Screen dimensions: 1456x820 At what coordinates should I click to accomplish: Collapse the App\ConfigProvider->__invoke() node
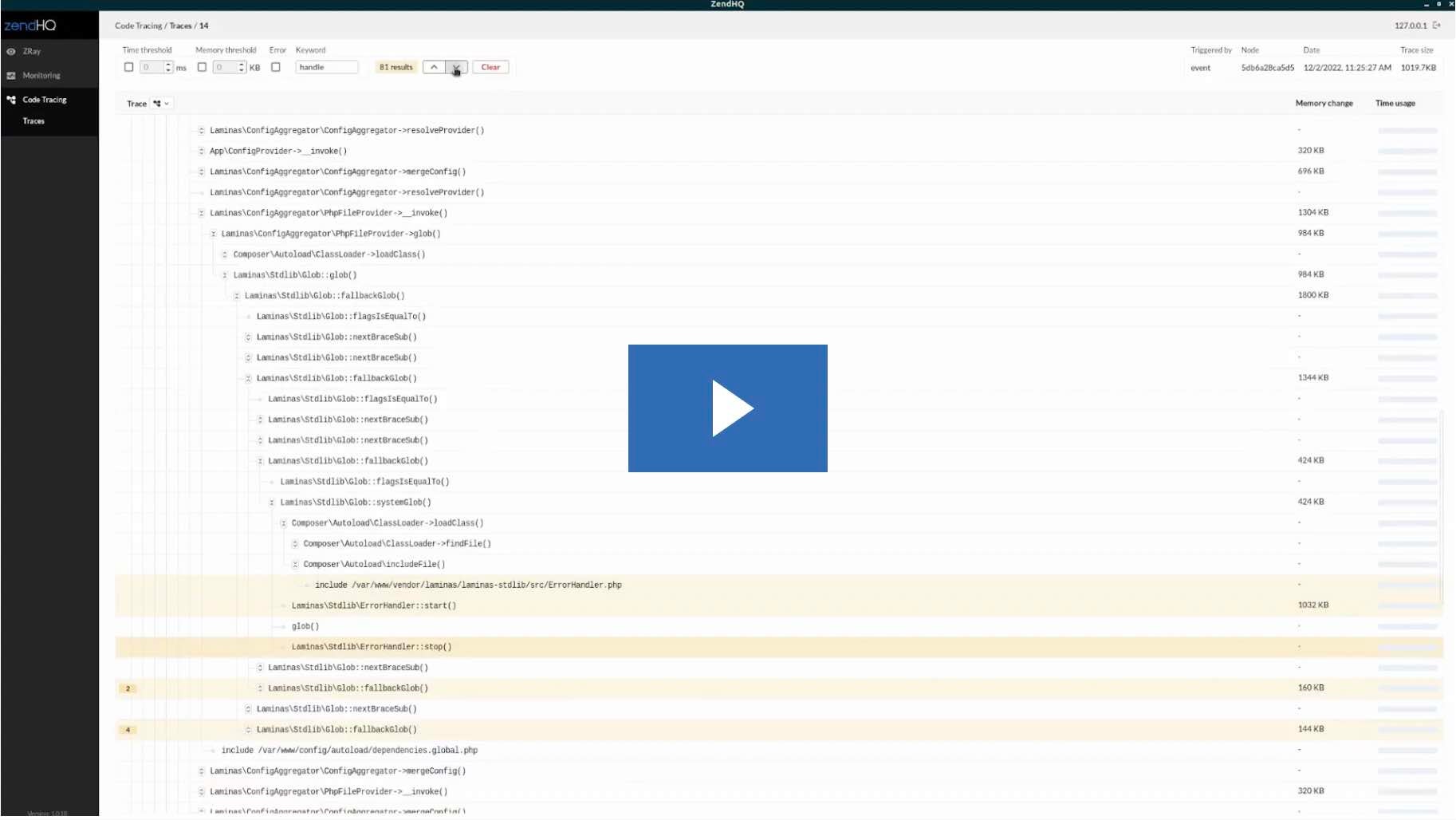click(x=201, y=151)
